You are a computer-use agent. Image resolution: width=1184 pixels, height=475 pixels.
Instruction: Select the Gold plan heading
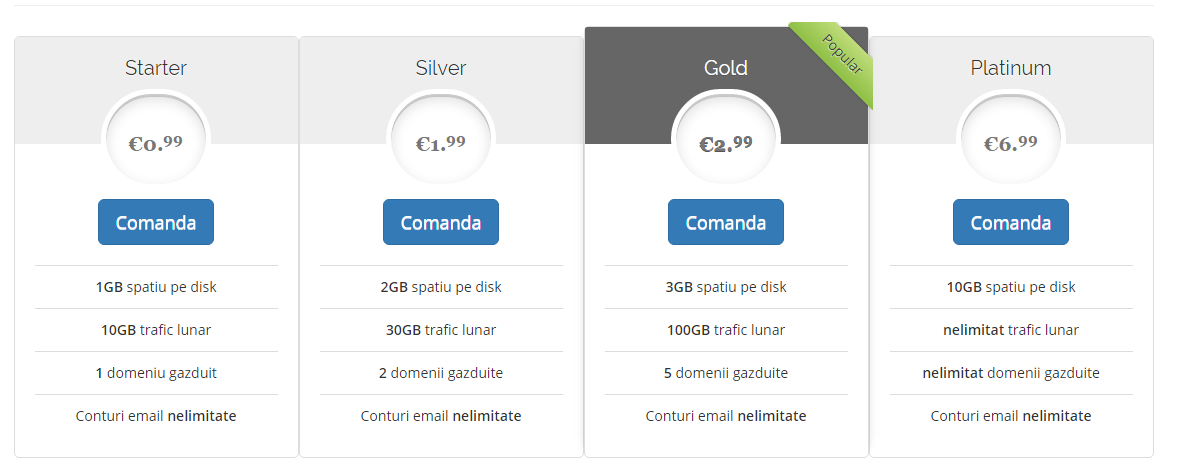726,68
